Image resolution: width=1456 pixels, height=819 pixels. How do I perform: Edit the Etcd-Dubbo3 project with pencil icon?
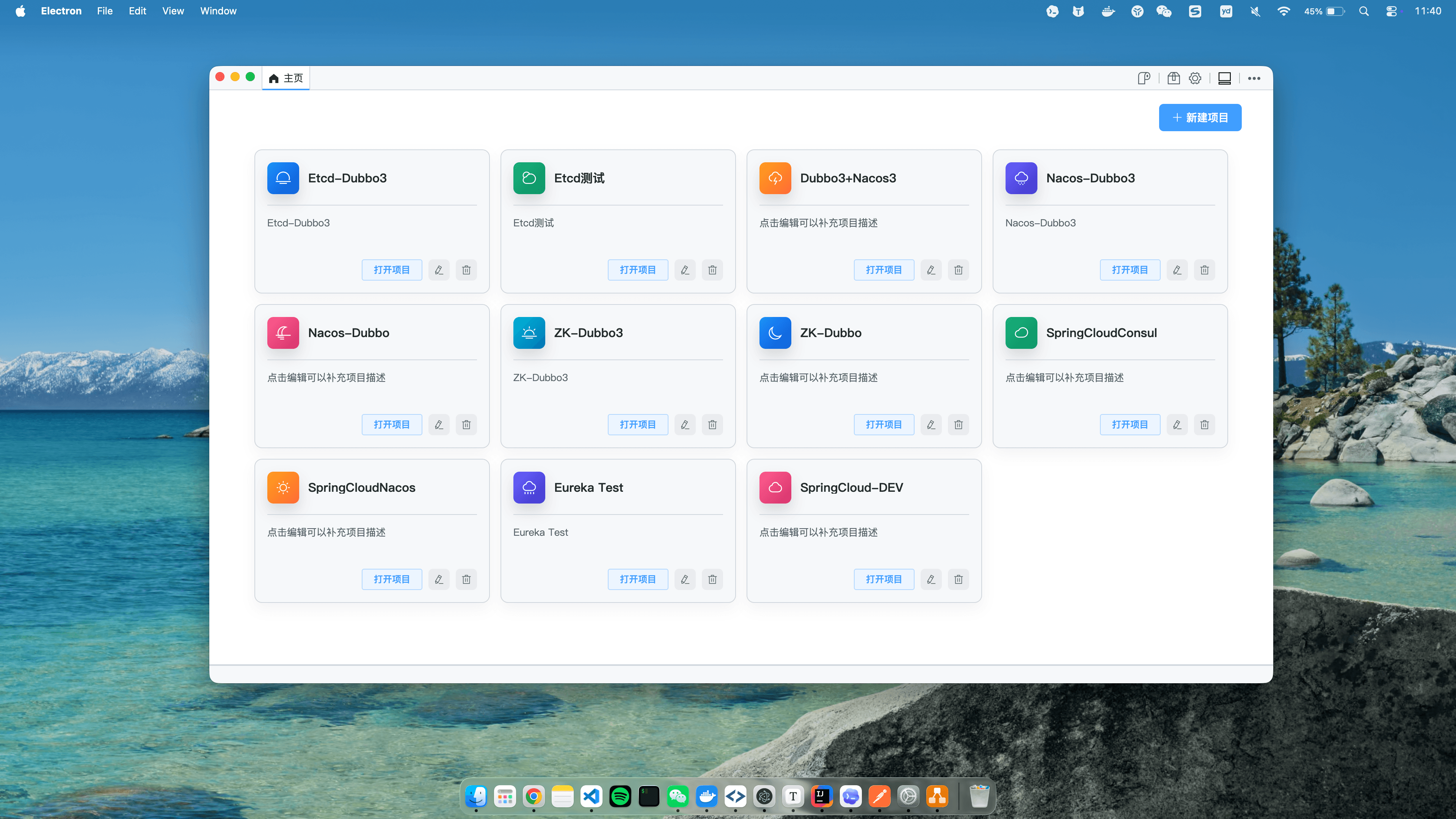coord(439,270)
